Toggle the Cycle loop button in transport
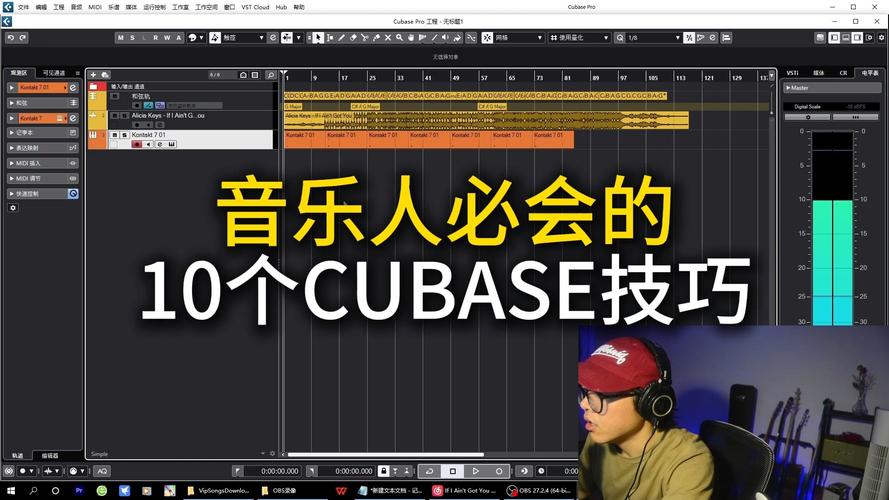The width and height of the screenshot is (889, 500). (429, 471)
